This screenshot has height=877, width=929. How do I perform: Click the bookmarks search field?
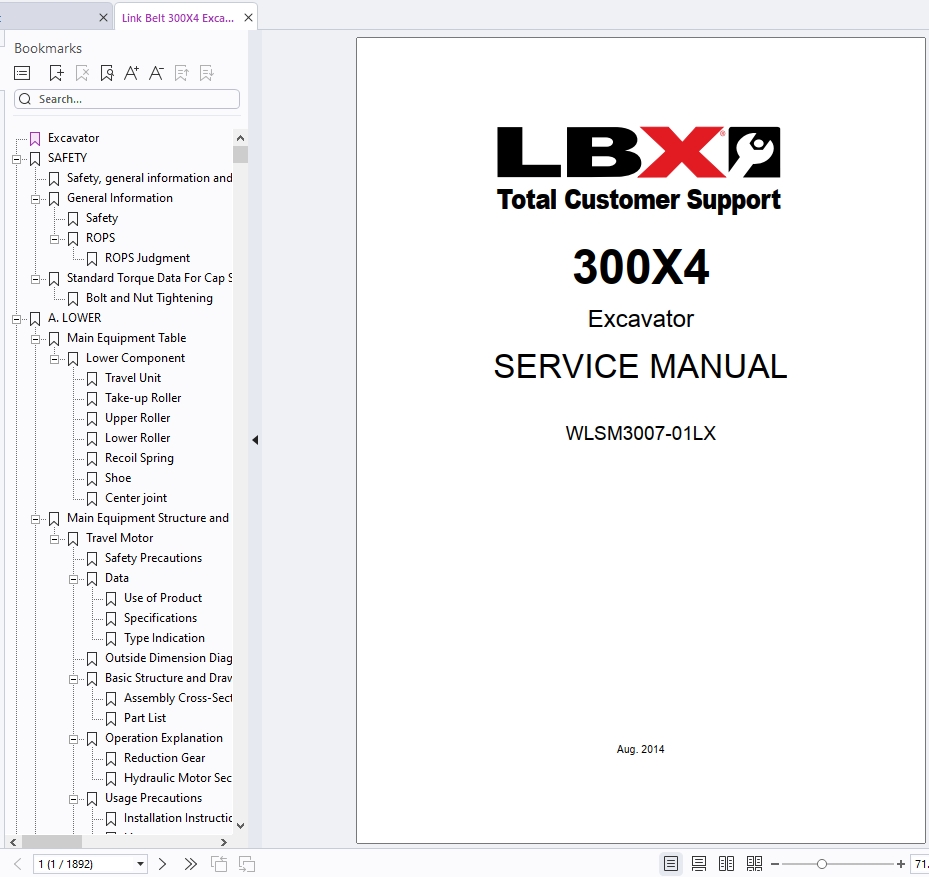point(127,99)
